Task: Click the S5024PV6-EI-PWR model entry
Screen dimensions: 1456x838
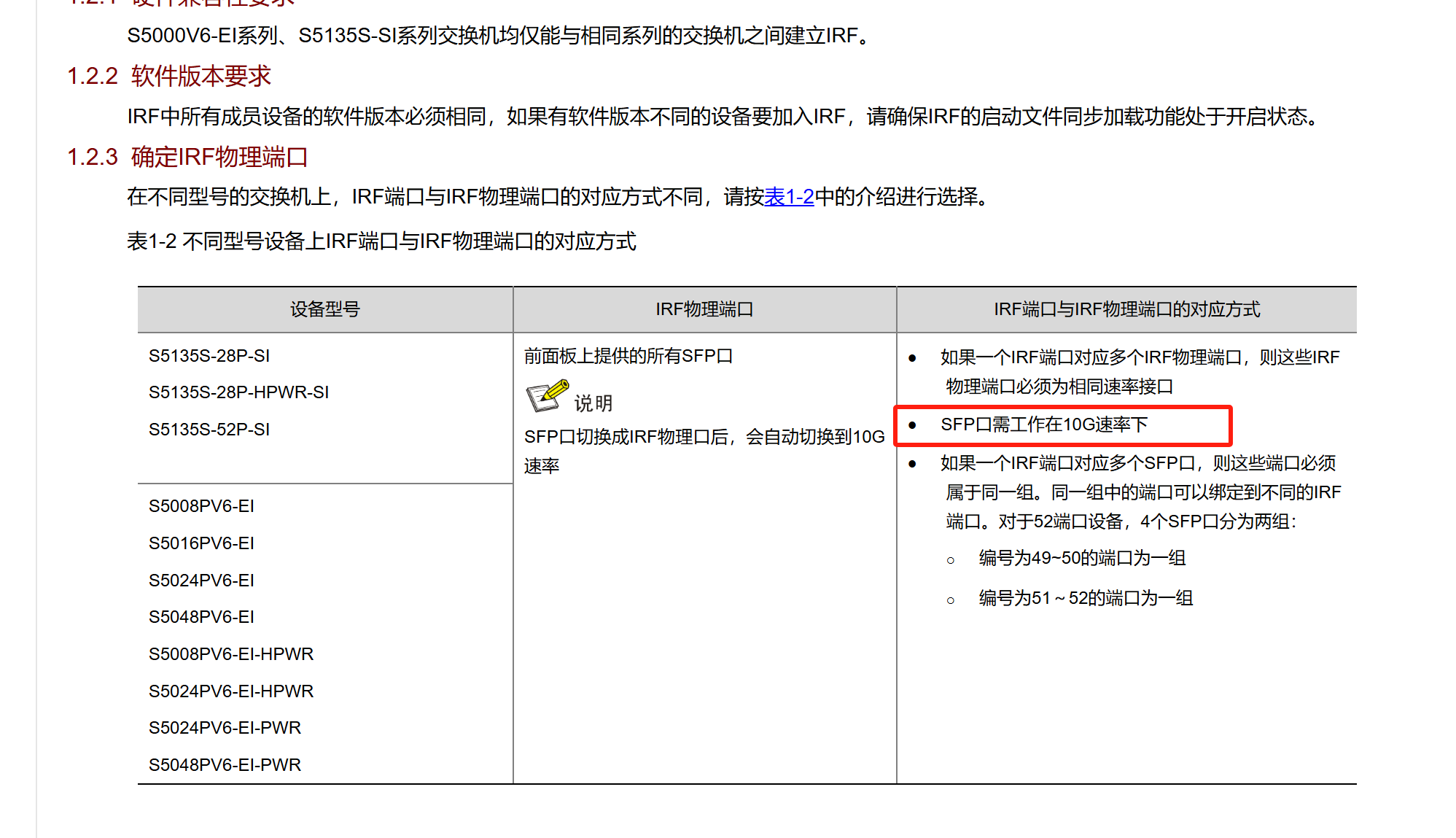Action: pyautogui.click(x=225, y=728)
